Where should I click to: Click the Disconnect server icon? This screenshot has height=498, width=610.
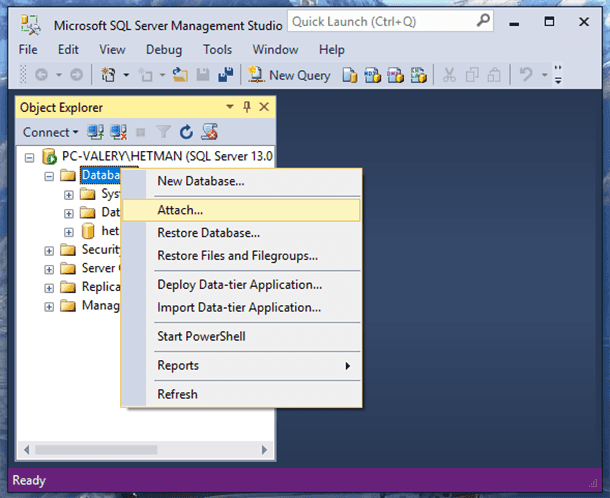click(118, 132)
